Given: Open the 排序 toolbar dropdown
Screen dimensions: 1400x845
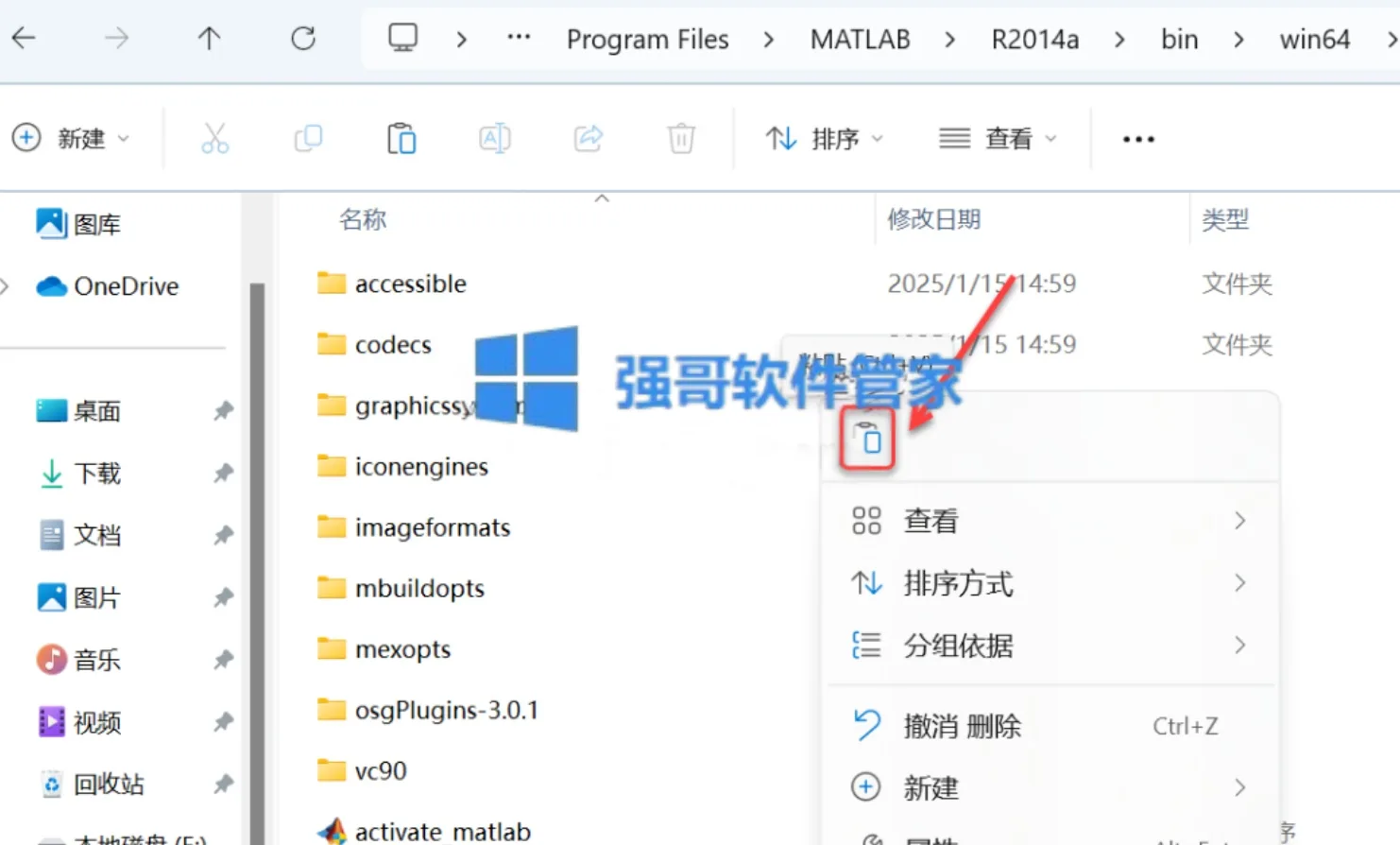Looking at the screenshot, I should point(825,139).
